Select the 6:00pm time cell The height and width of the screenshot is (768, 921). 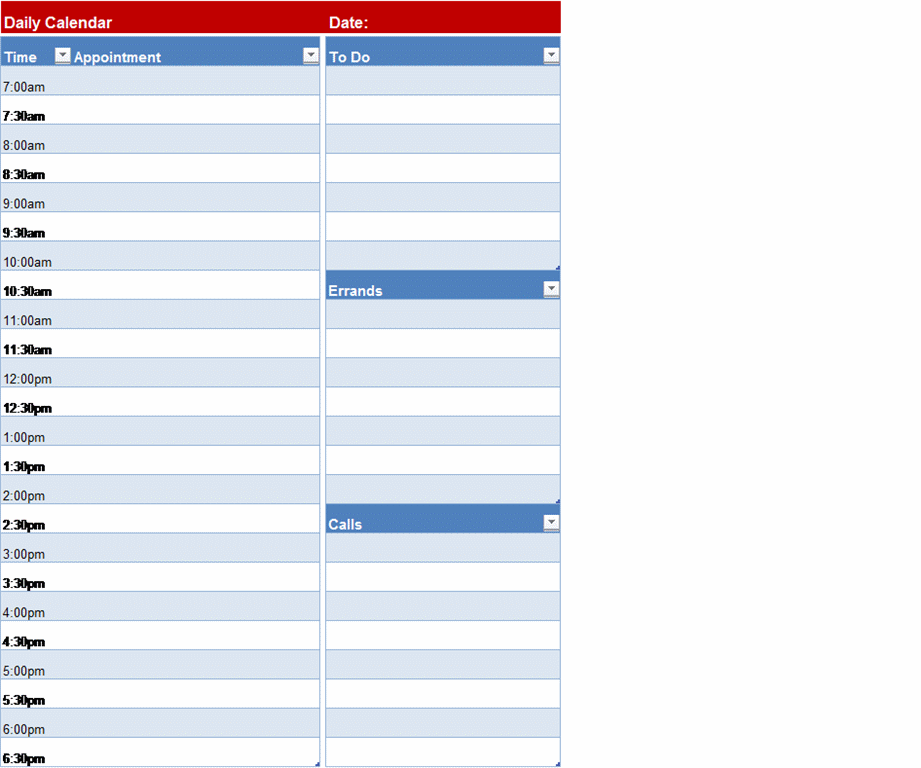[x=36, y=723]
